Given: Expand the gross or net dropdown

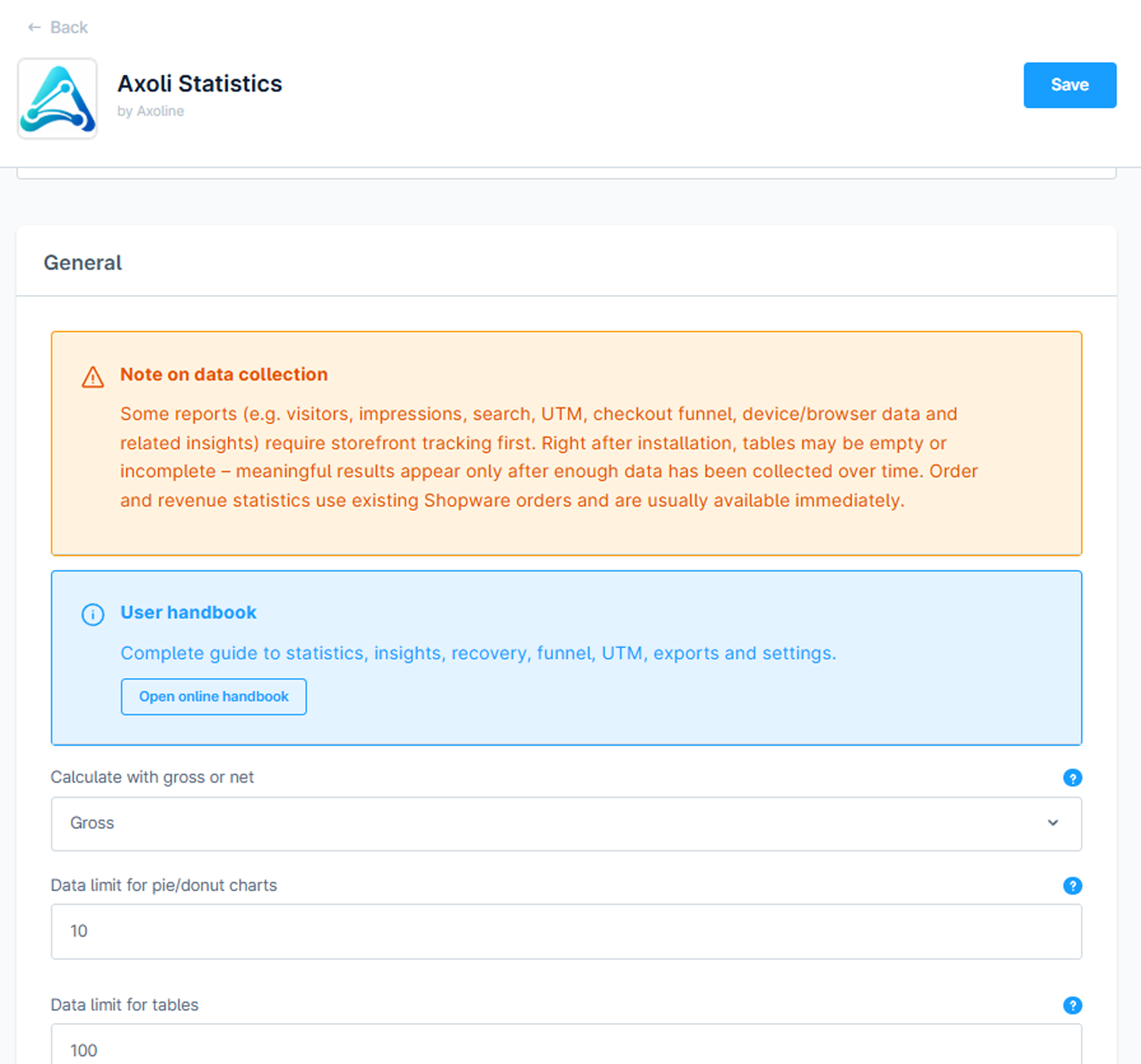Looking at the screenshot, I should (x=566, y=823).
